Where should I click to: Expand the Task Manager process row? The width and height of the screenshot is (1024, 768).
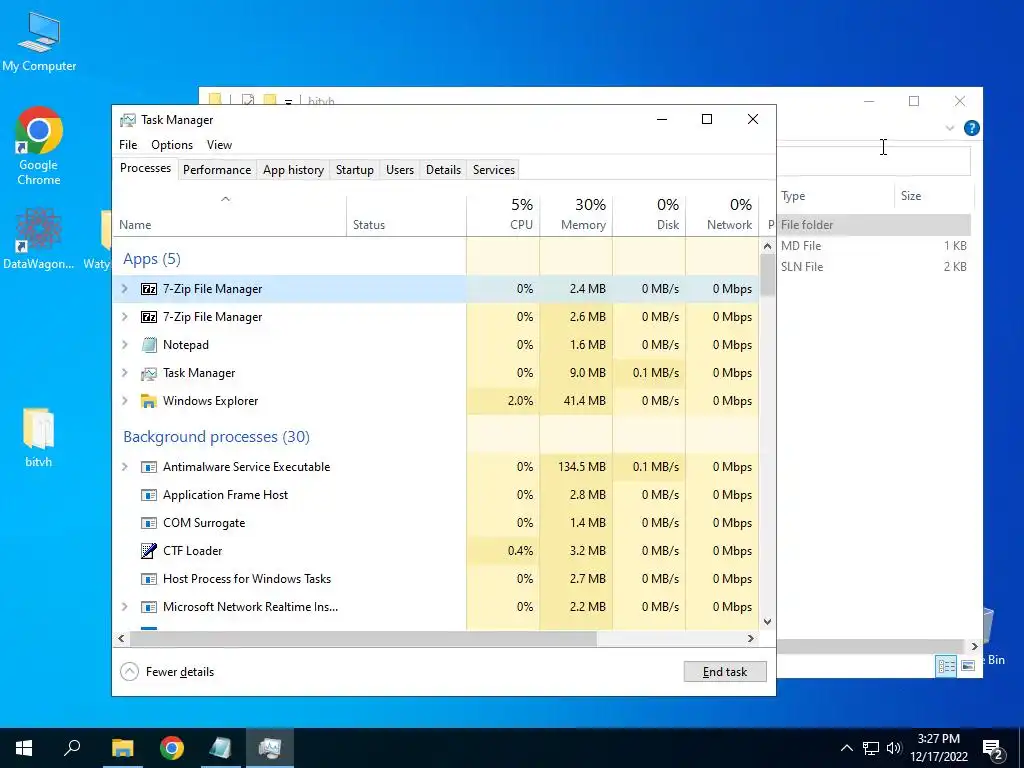(x=125, y=373)
